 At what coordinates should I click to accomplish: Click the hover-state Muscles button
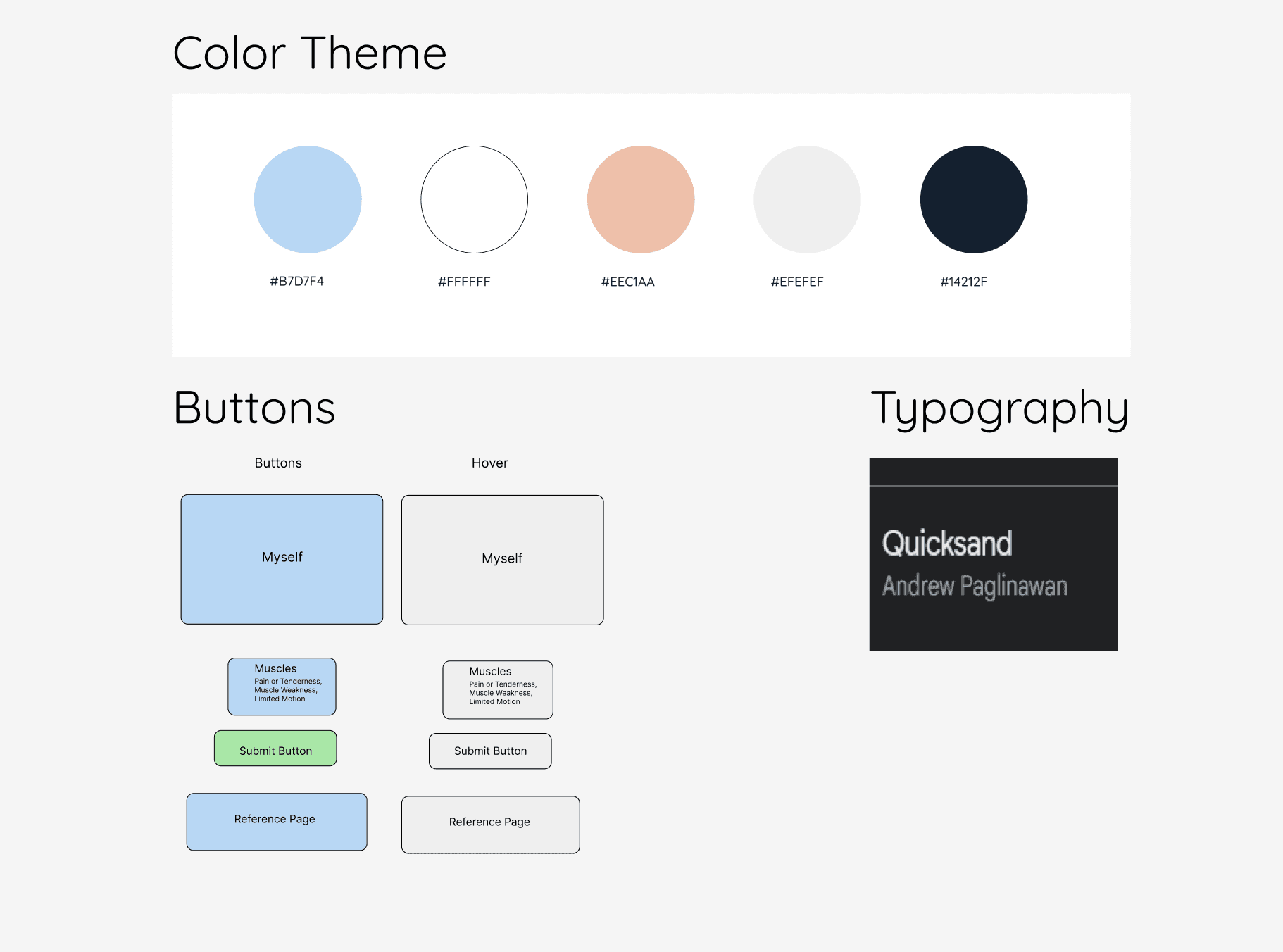[497, 690]
